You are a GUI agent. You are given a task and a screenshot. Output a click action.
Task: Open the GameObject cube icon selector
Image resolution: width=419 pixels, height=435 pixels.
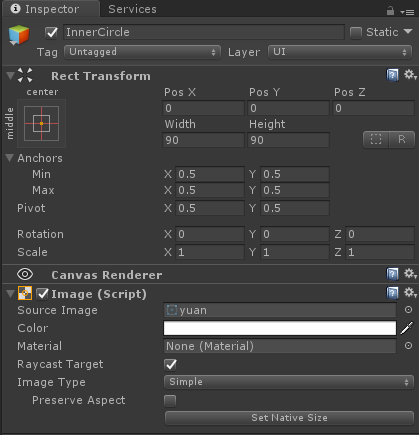coord(19,35)
